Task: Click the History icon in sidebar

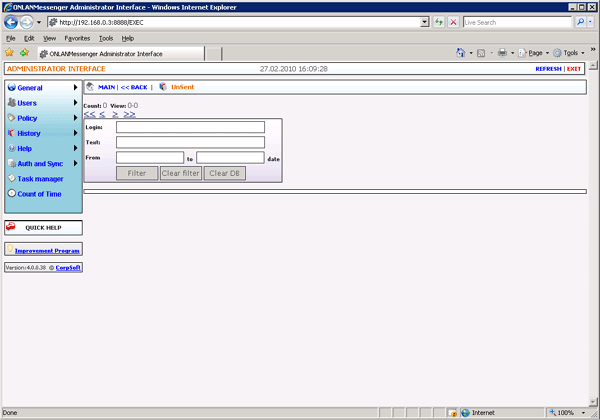Action: click(11, 133)
